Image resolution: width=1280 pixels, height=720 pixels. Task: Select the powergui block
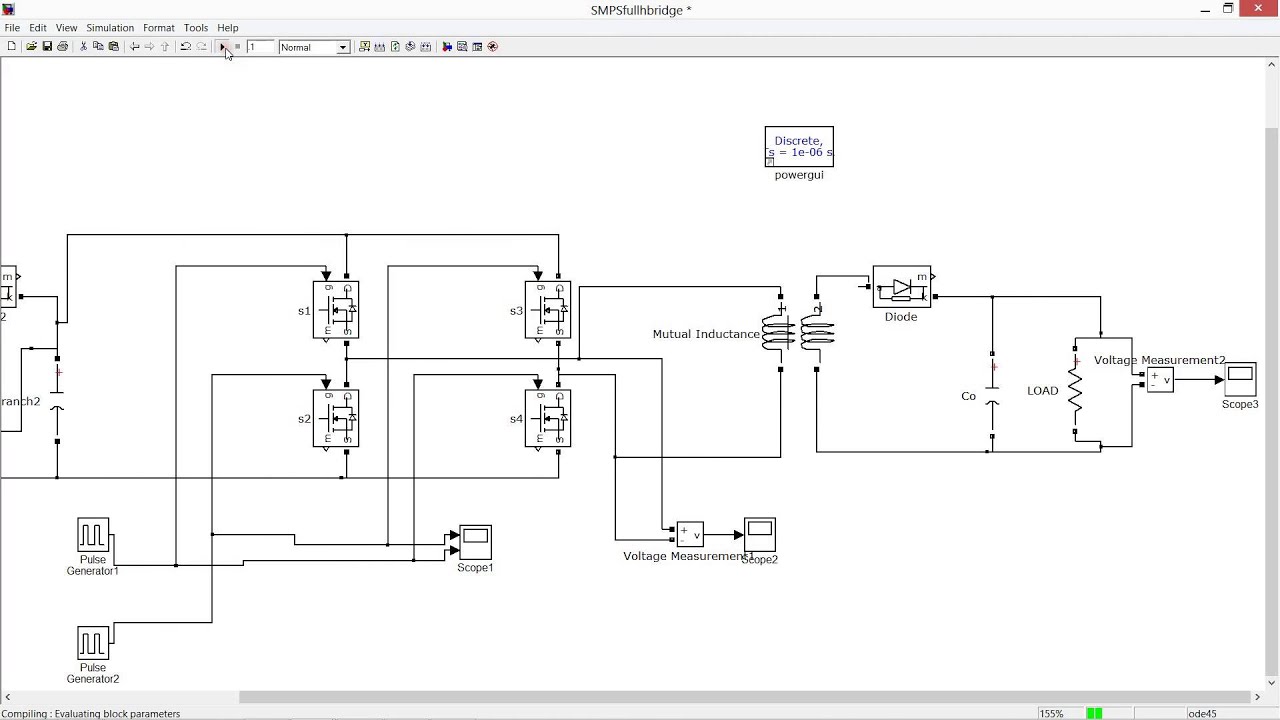pos(799,147)
